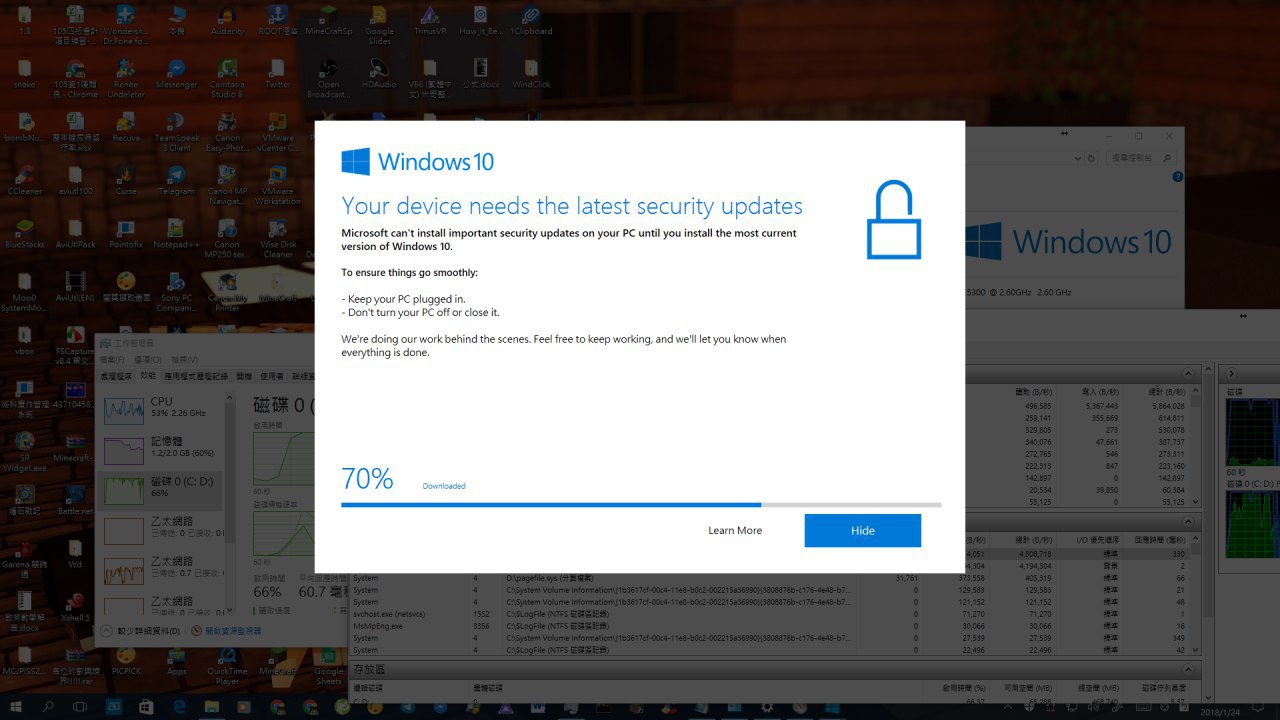1280x720 pixels.
Task: Open the Notepad++ desktop icon
Action: click(176, 230)
